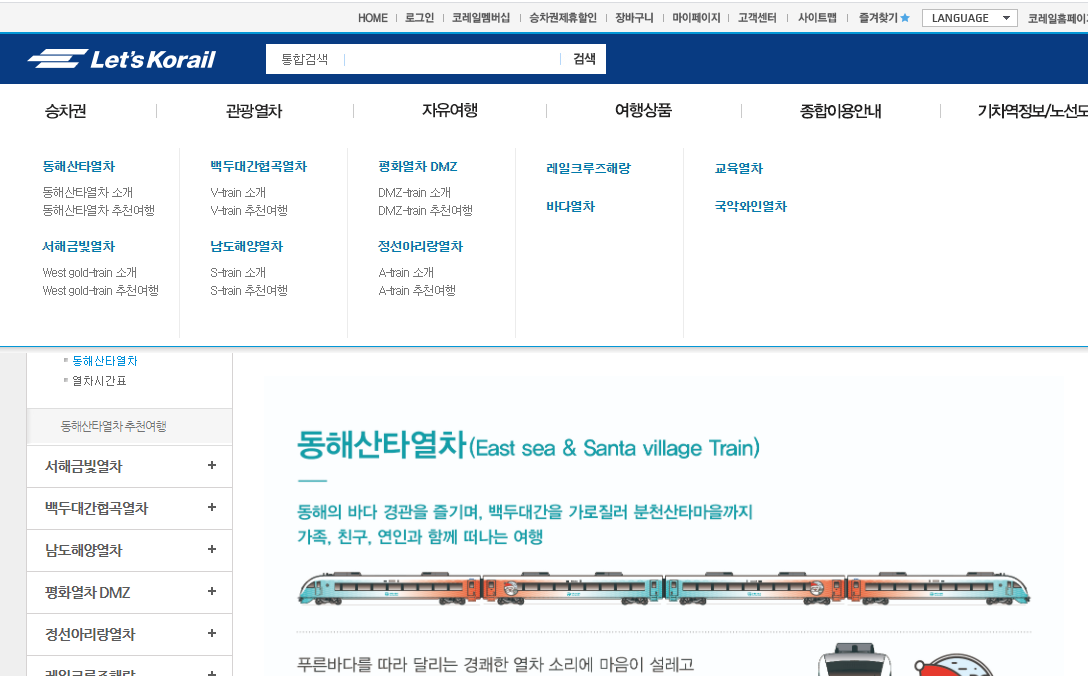Click the favorites star icon (즐겨찾기)
Viewport: 1088px width, 676px height.
point(905,18)
